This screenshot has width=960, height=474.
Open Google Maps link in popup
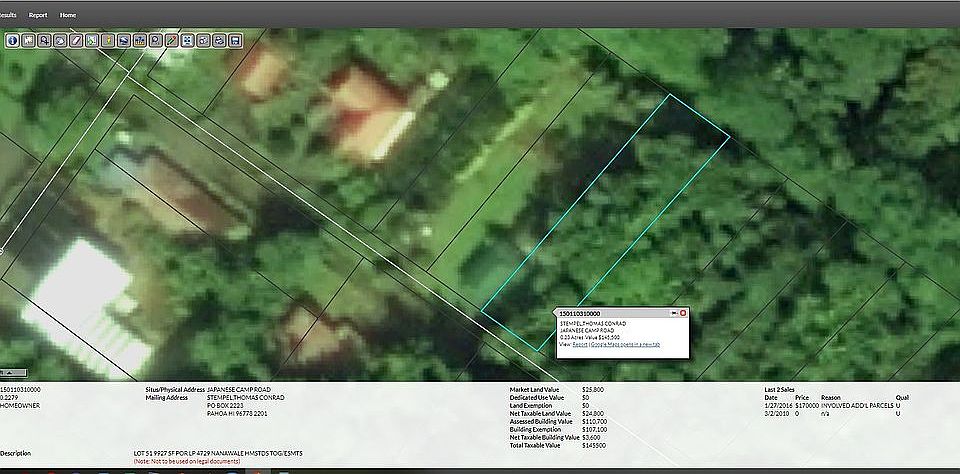(x=625, y=344)
